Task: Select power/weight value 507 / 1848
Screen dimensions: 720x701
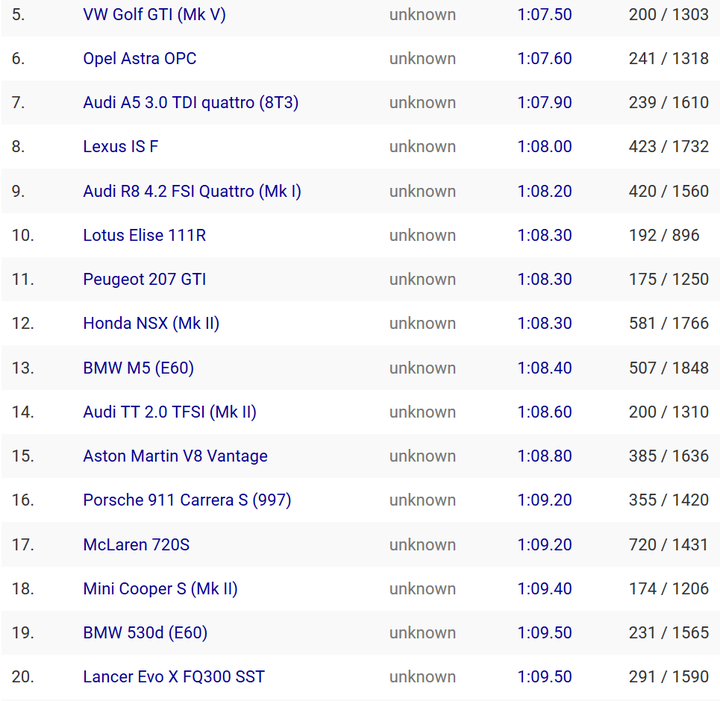Action: click(x=669, y=368)
